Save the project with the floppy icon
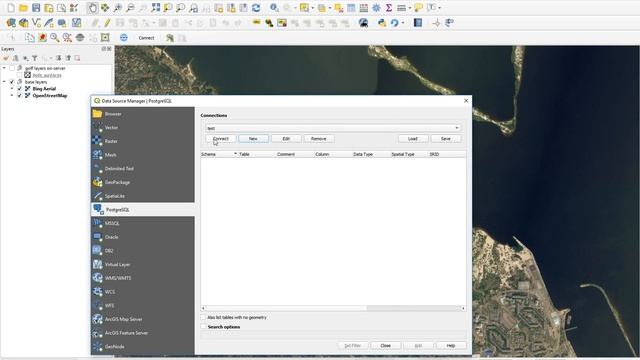 coord(36,7)
